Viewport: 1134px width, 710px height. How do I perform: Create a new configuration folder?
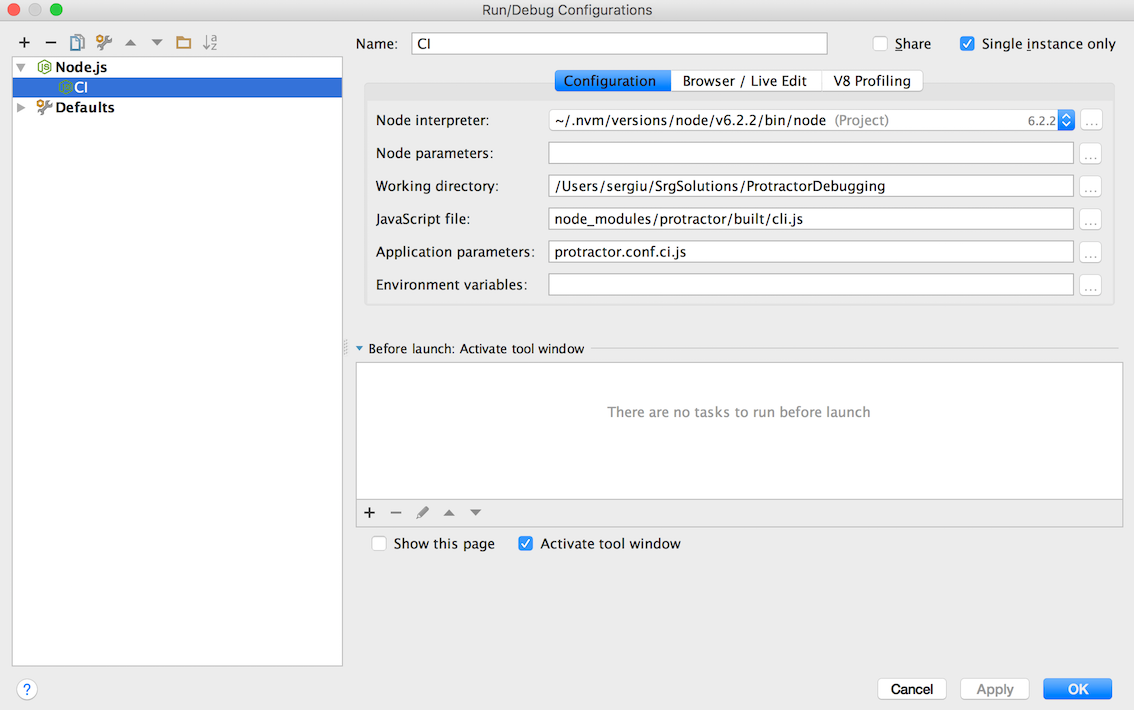pos(183,42)
